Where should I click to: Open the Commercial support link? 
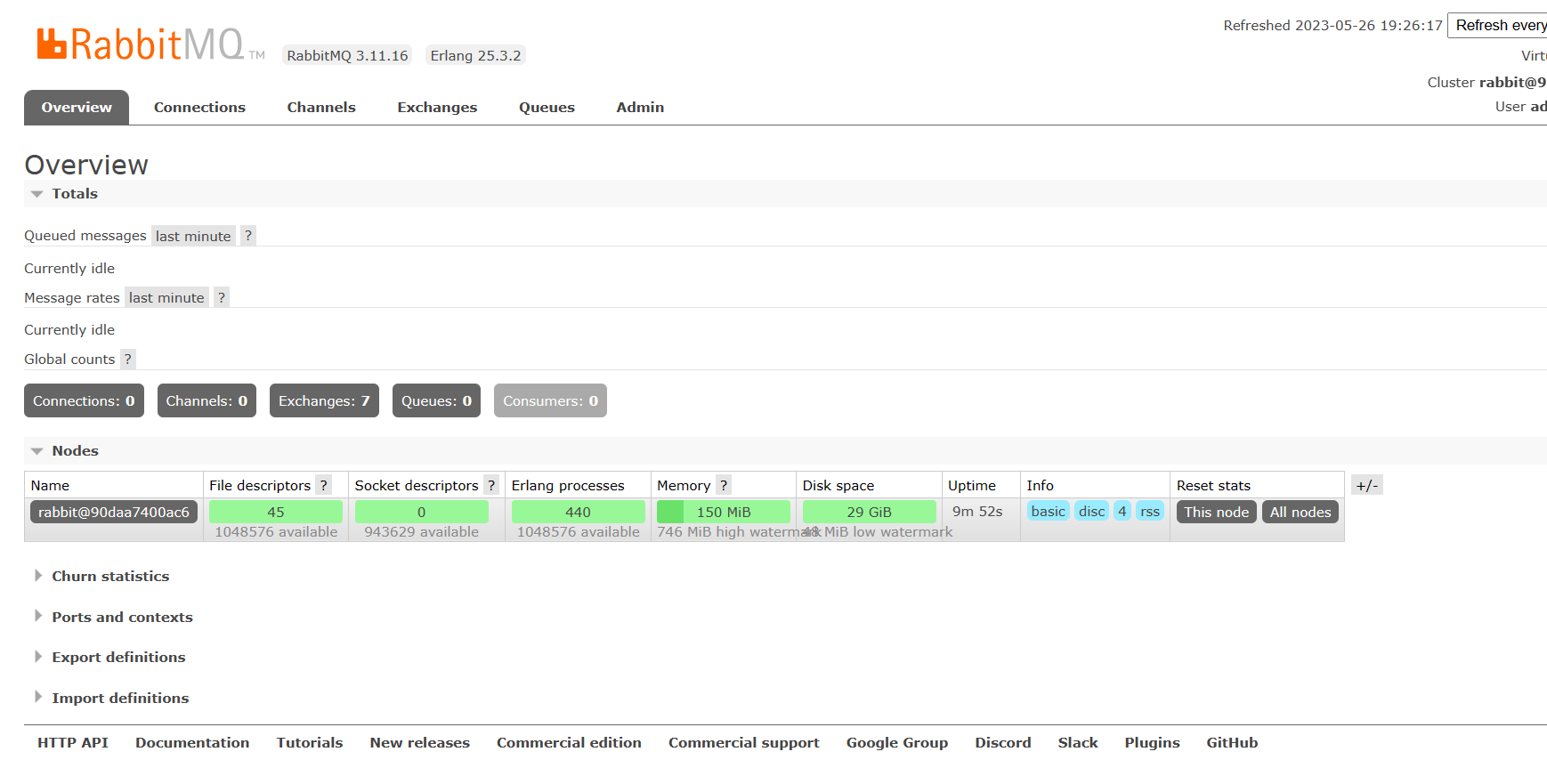click(744, 742)
